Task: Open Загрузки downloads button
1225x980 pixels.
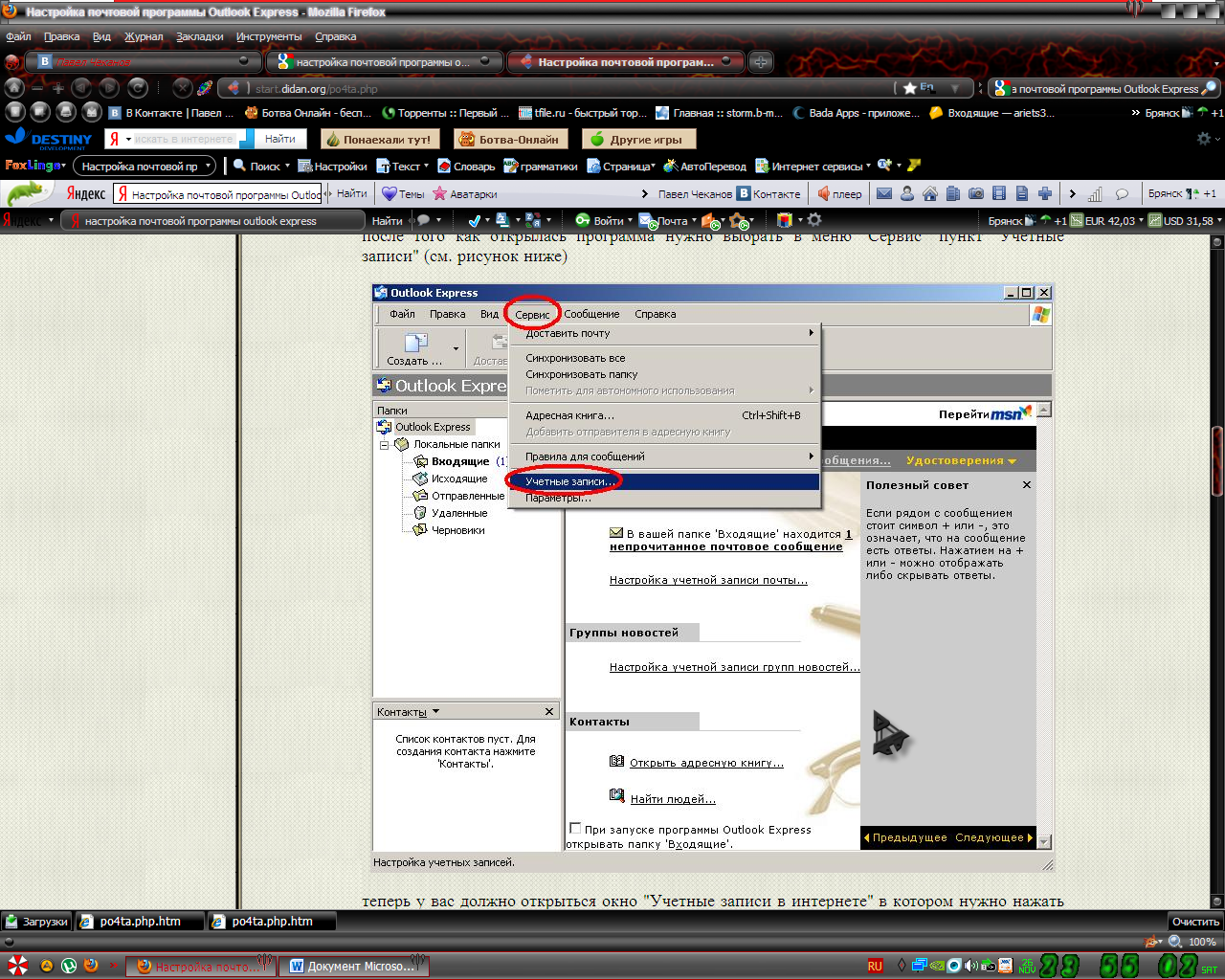Action: tap(37, 922)
